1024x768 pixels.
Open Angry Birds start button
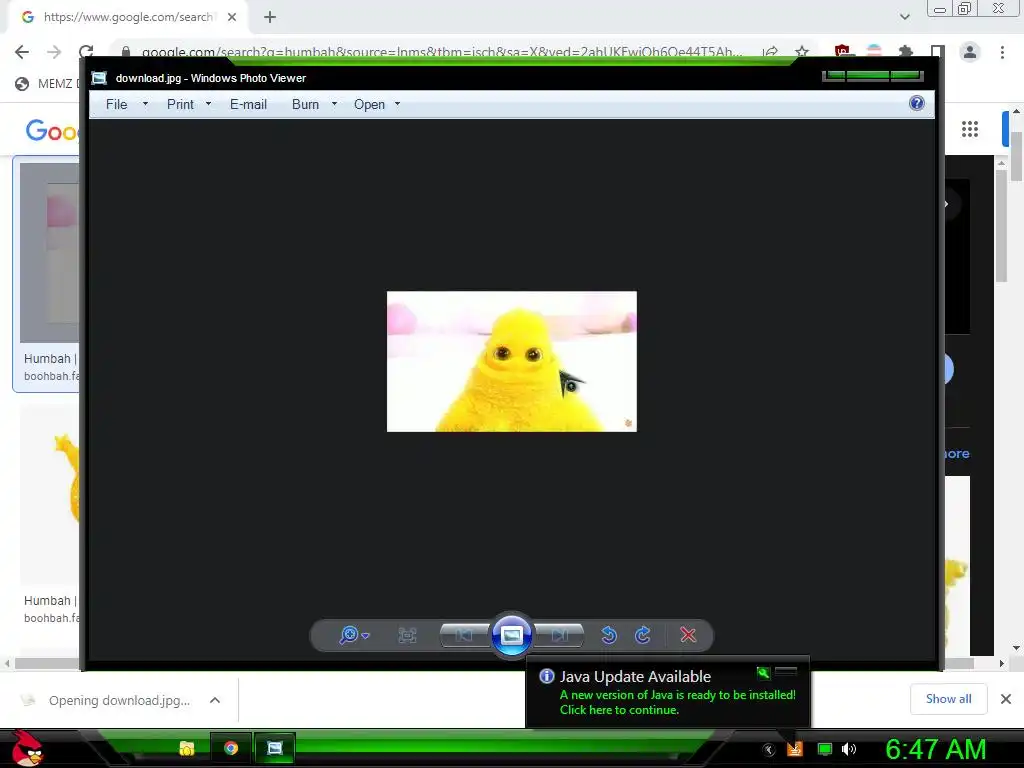[27, 748]
